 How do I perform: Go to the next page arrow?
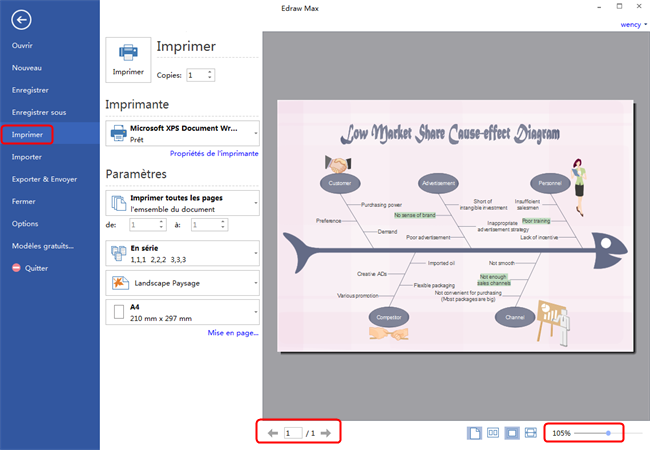331,433
